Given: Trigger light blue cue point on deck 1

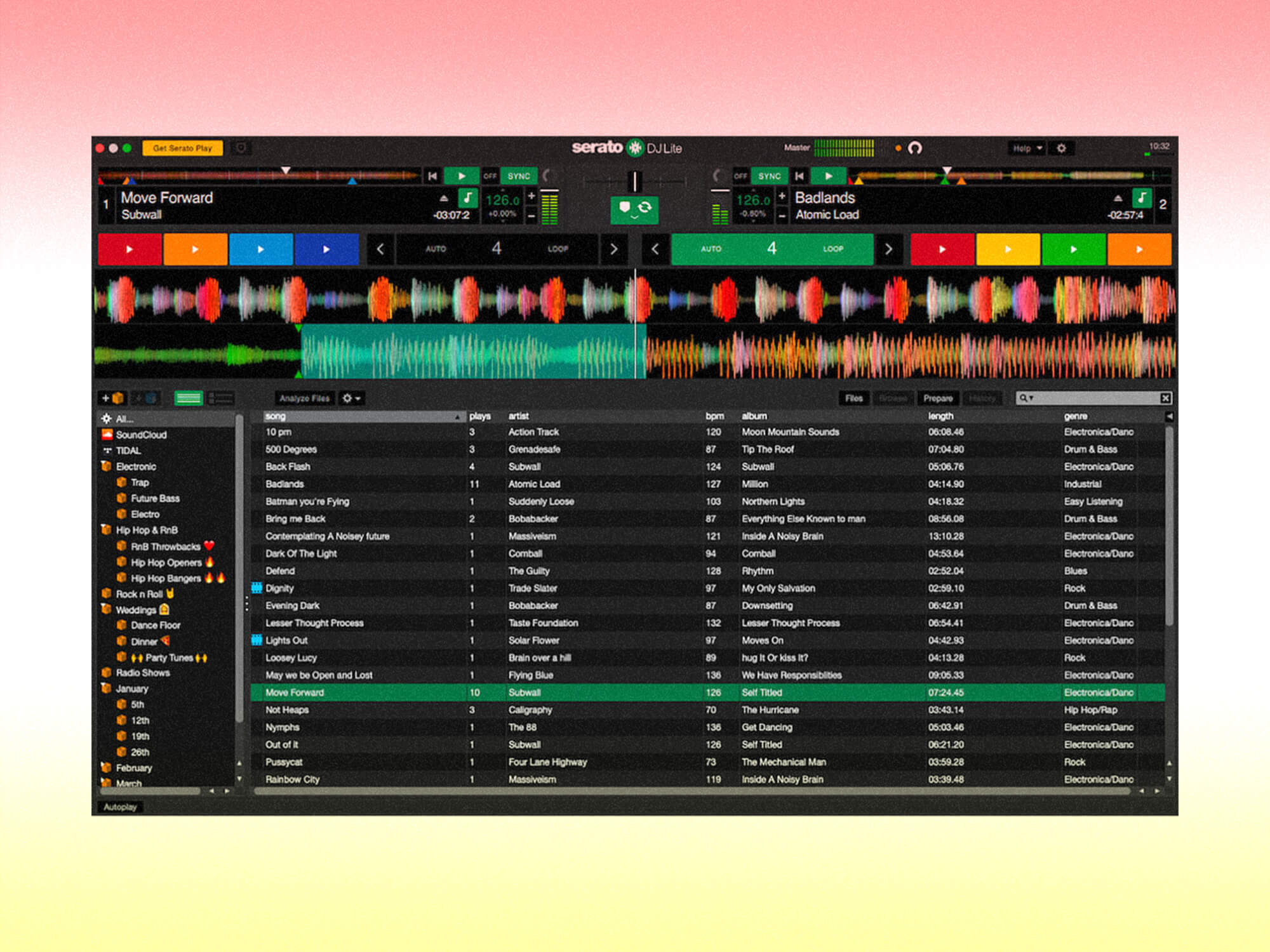Looking at the screenshot, I should [x=261, y=249].
